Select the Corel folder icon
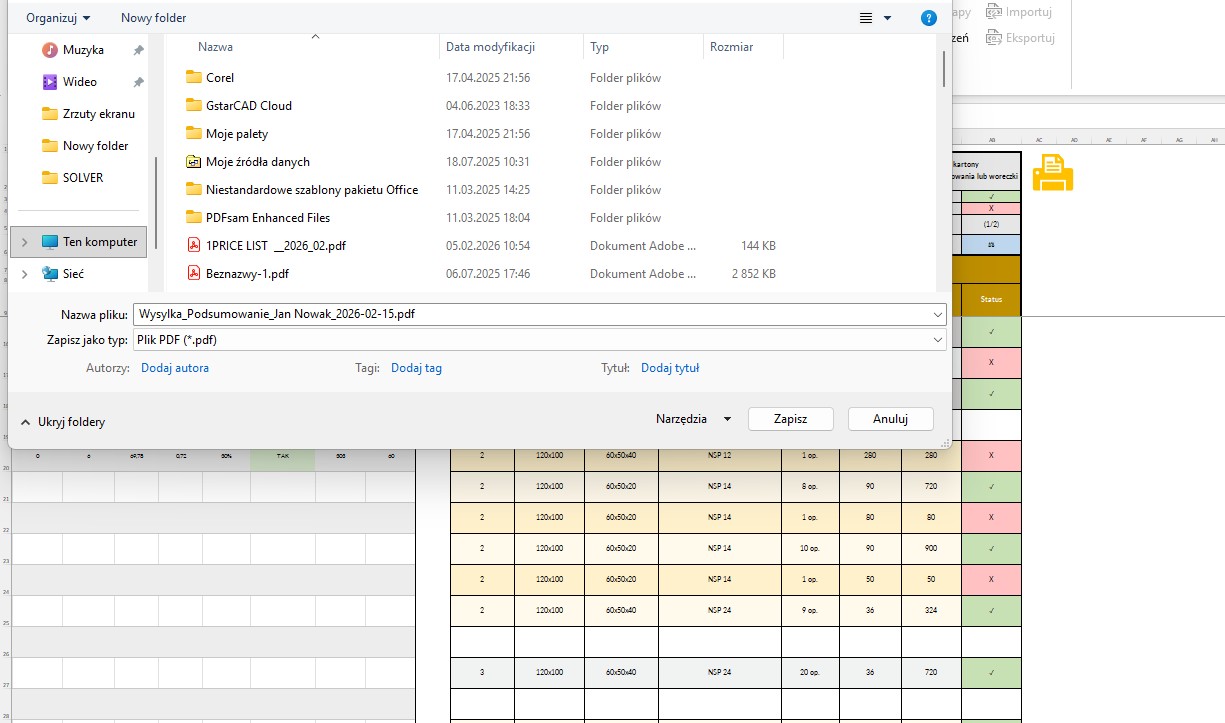The image size is (1225, 723). (x=194, y=78)
